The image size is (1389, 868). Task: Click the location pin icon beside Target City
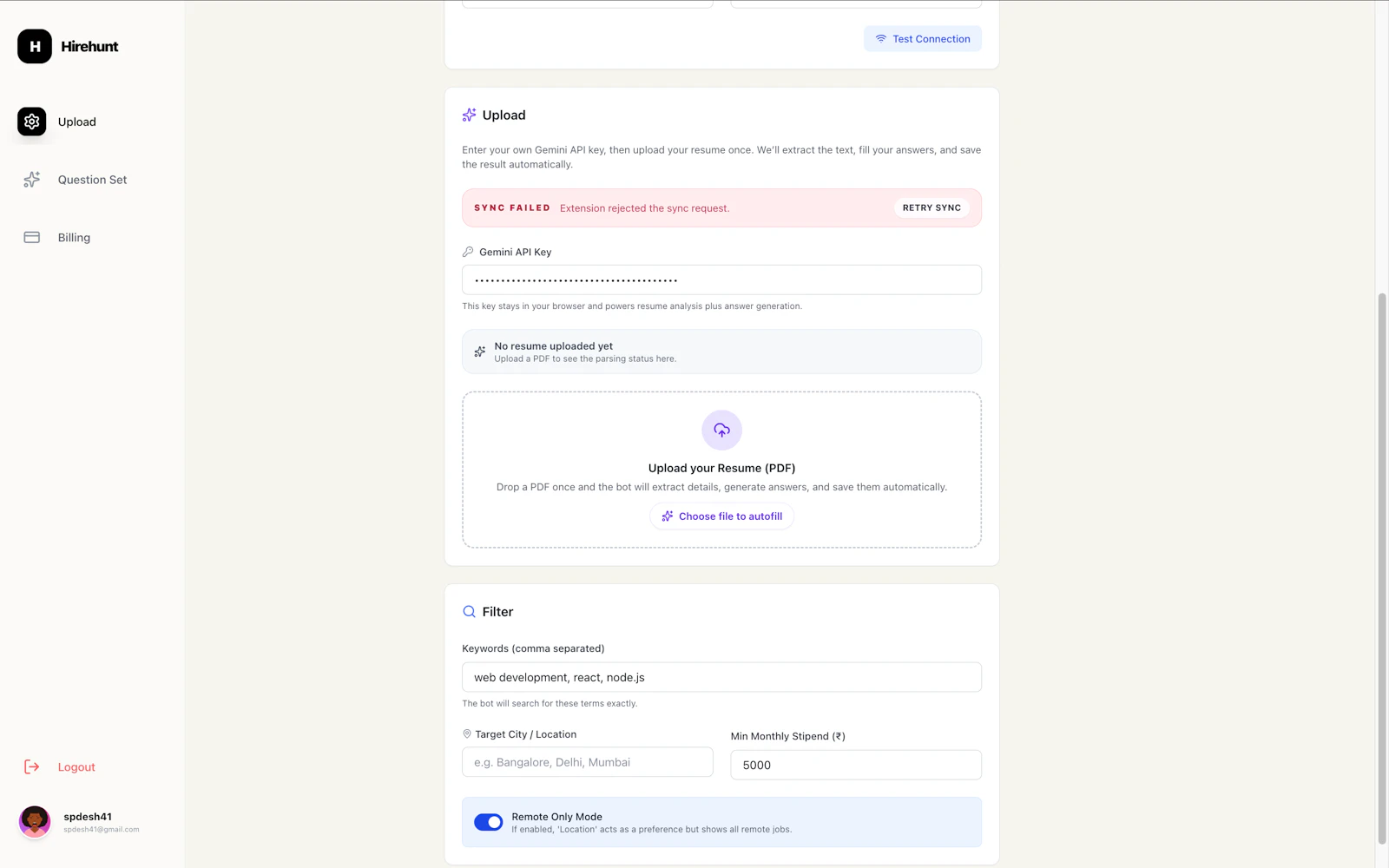(x=467, y=733)
